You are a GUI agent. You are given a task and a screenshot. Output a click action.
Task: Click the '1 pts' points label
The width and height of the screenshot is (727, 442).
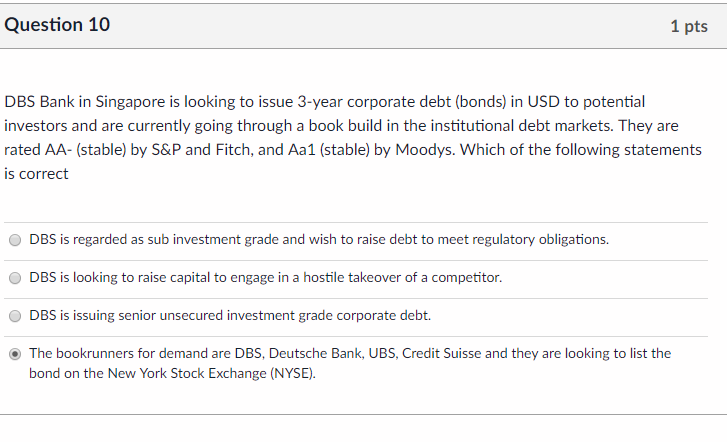click(x=689, y=26)
